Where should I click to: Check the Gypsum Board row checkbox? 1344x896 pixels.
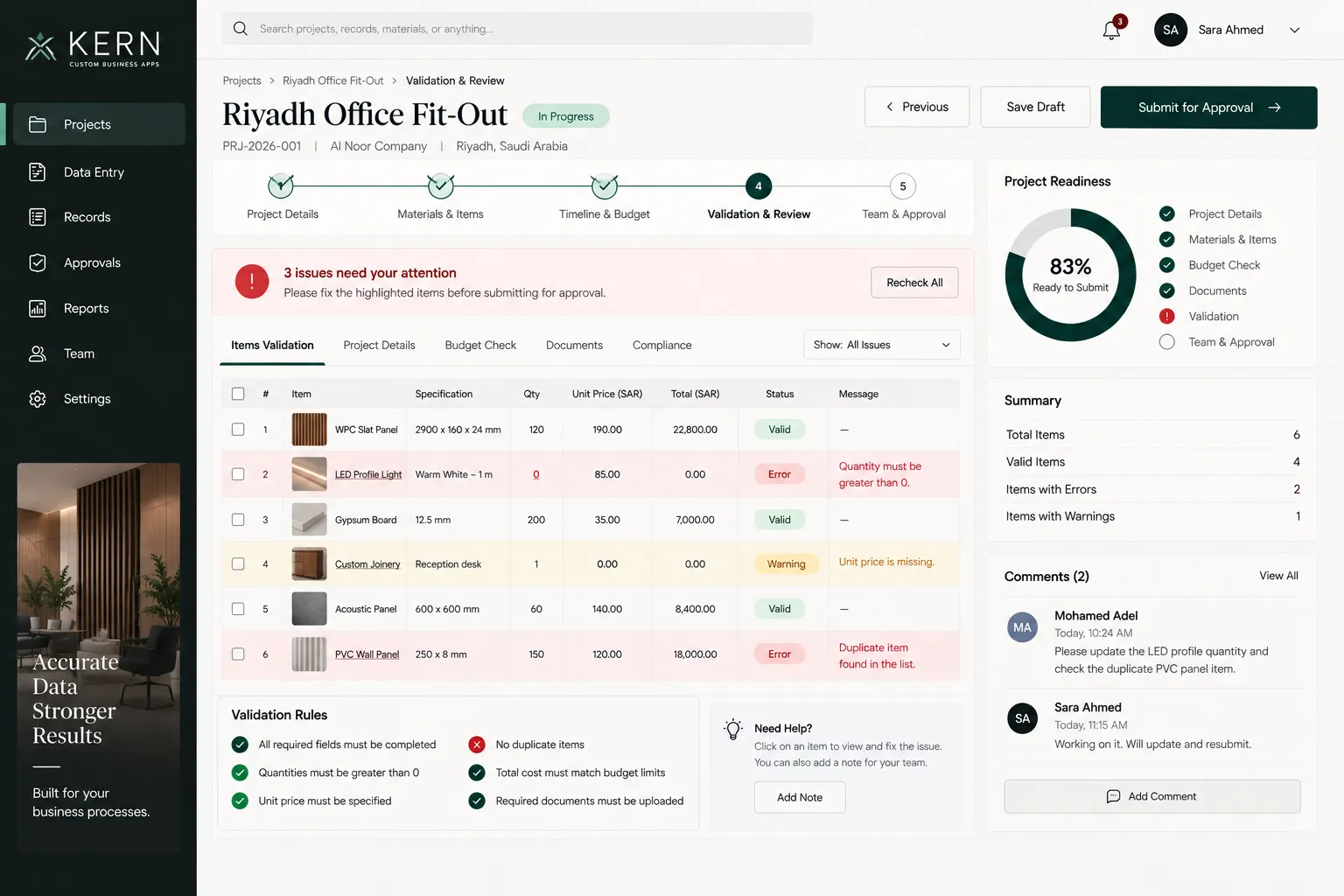point(238,520)
